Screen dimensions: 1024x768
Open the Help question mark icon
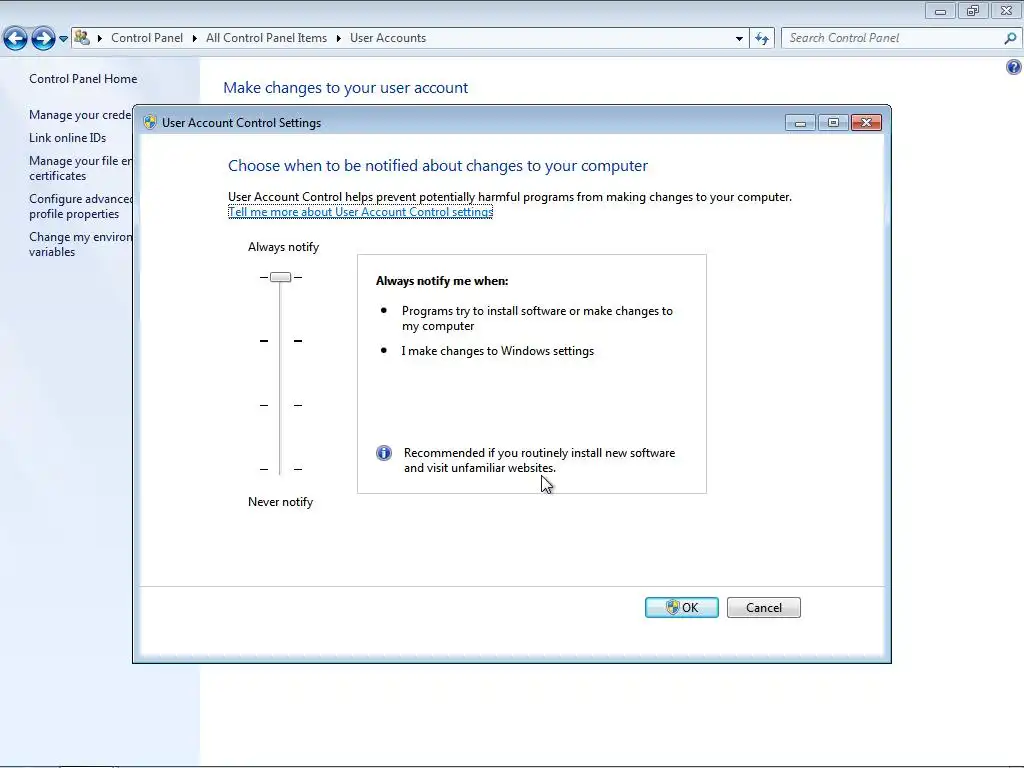(x=1014, y=67)
